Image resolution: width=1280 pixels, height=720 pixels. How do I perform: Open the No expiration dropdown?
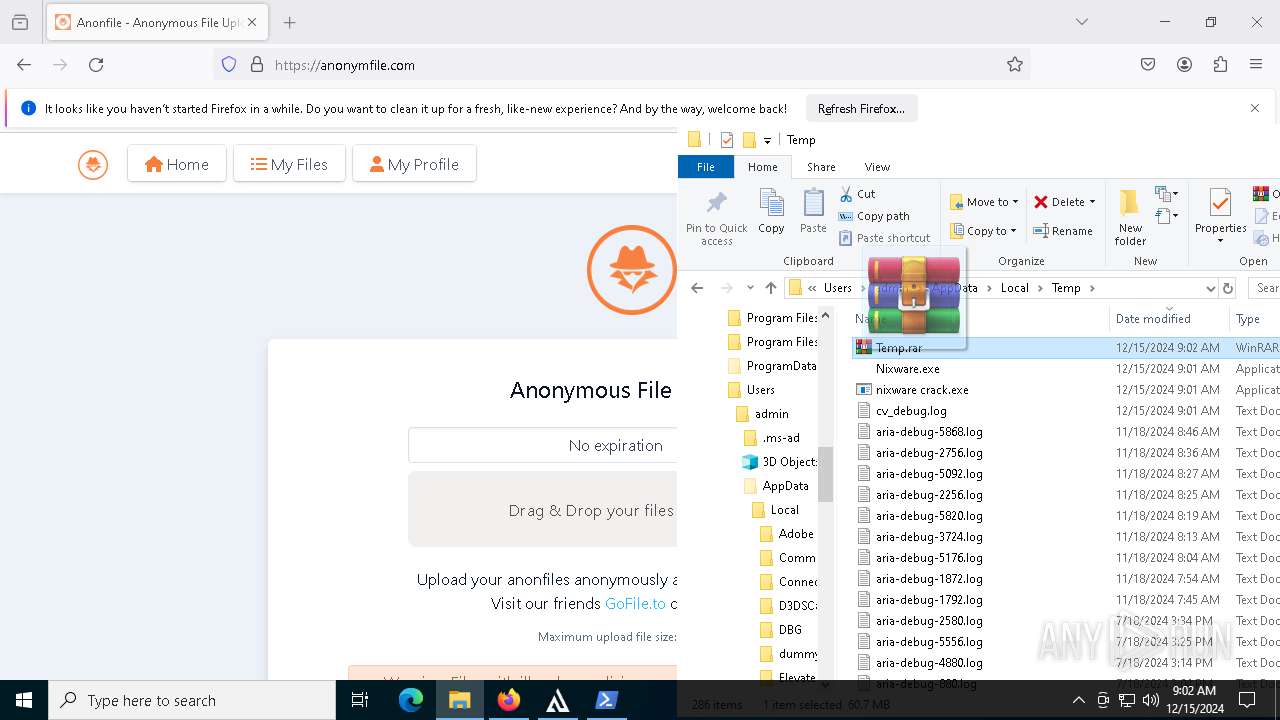(543, 445)
